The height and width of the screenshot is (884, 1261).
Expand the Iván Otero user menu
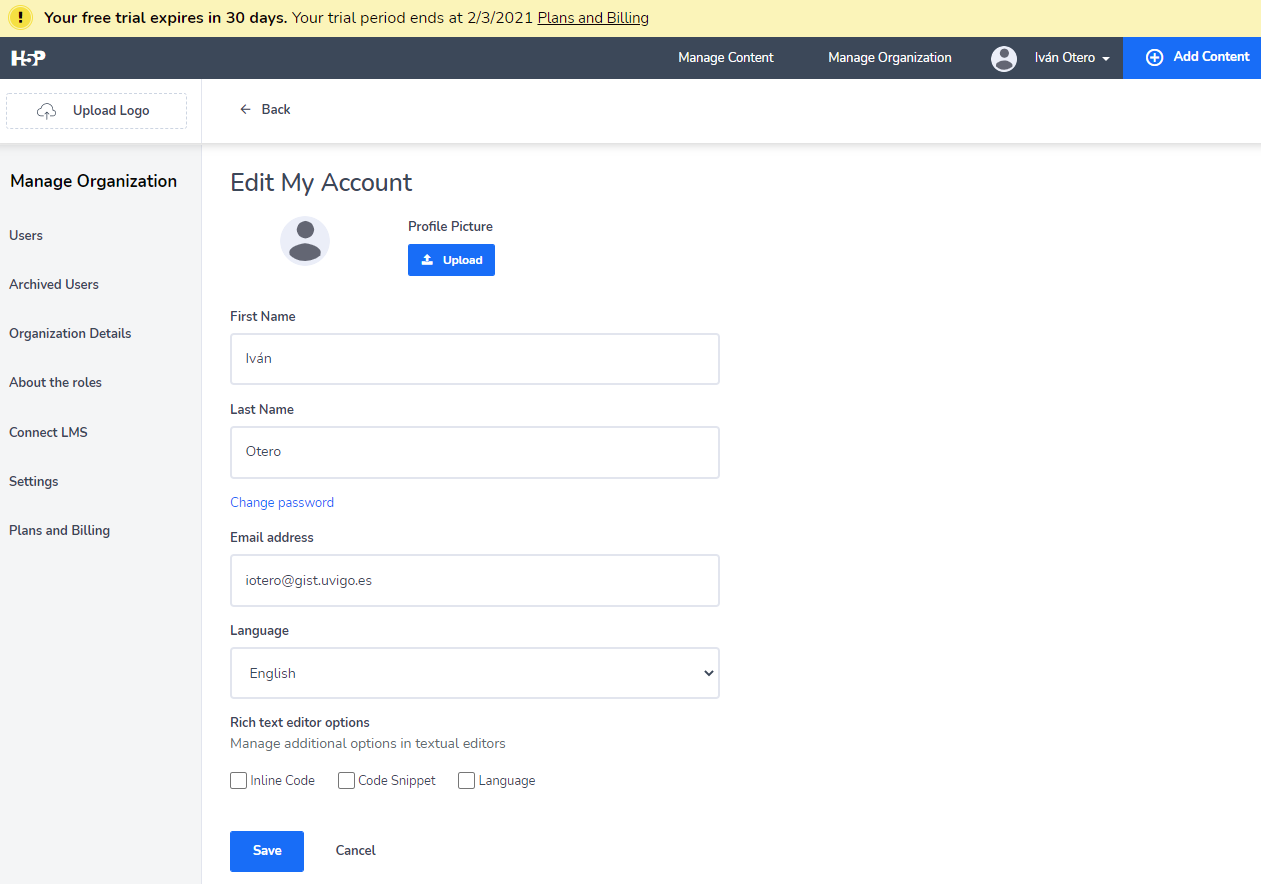coord(1072,58)
